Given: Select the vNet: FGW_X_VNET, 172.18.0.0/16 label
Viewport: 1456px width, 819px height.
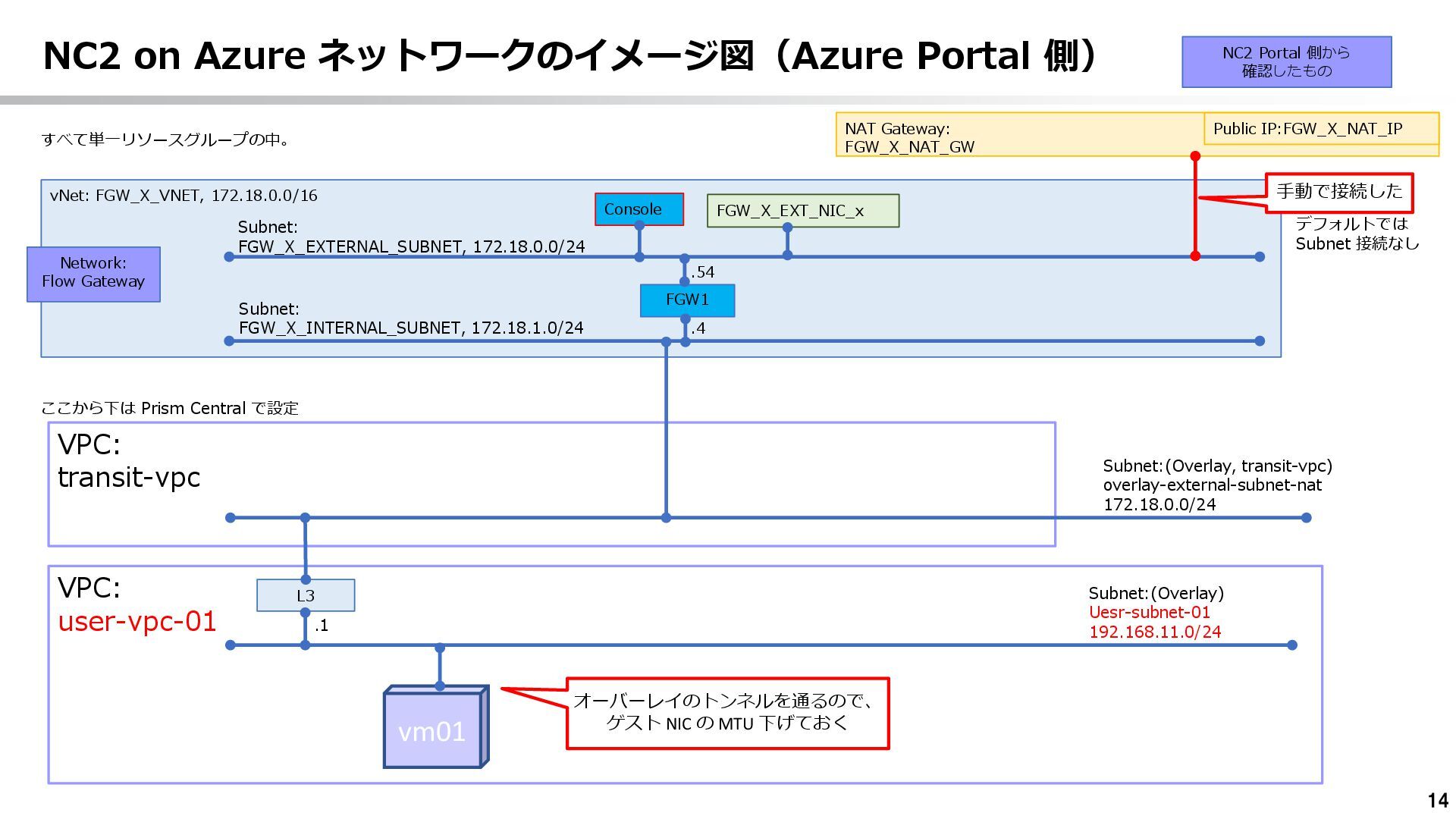Looking at the screenshot, I should click(x=184, y=196).
